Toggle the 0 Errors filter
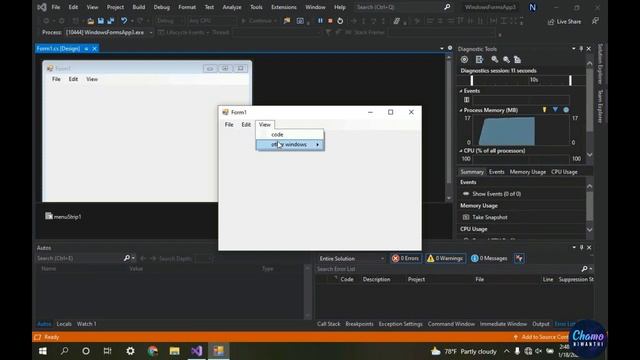 tap(406, 258)
